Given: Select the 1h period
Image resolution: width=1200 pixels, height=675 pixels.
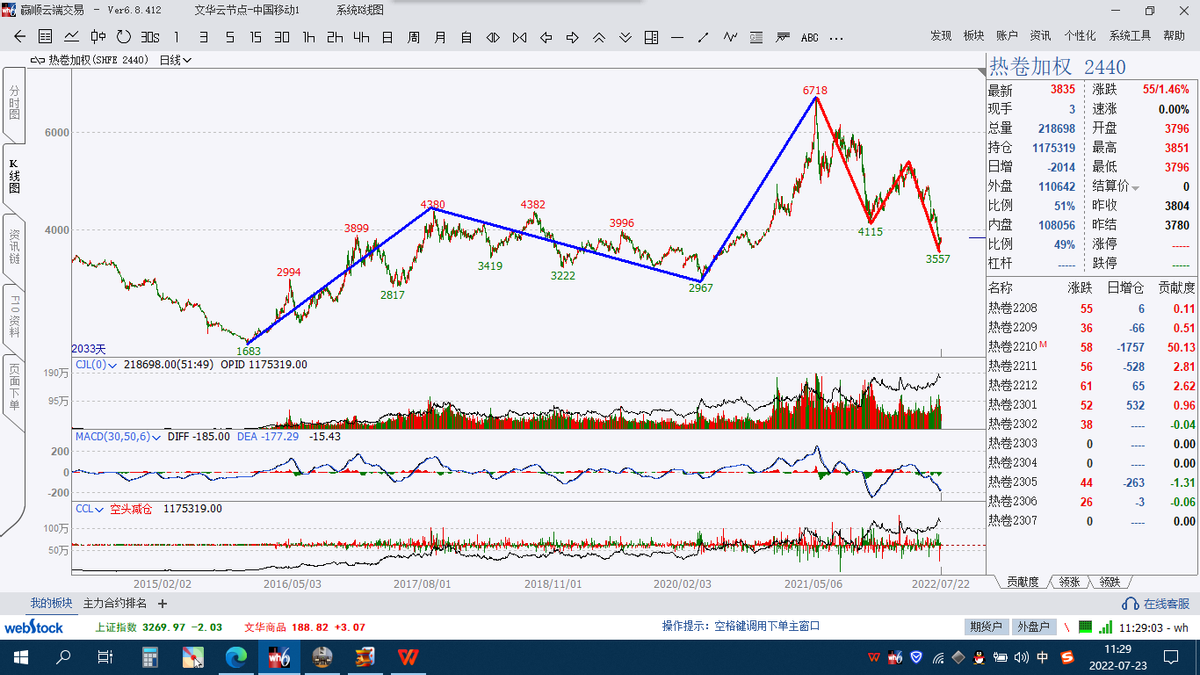Looking at the screenshot, I should (x=309, y=36).
